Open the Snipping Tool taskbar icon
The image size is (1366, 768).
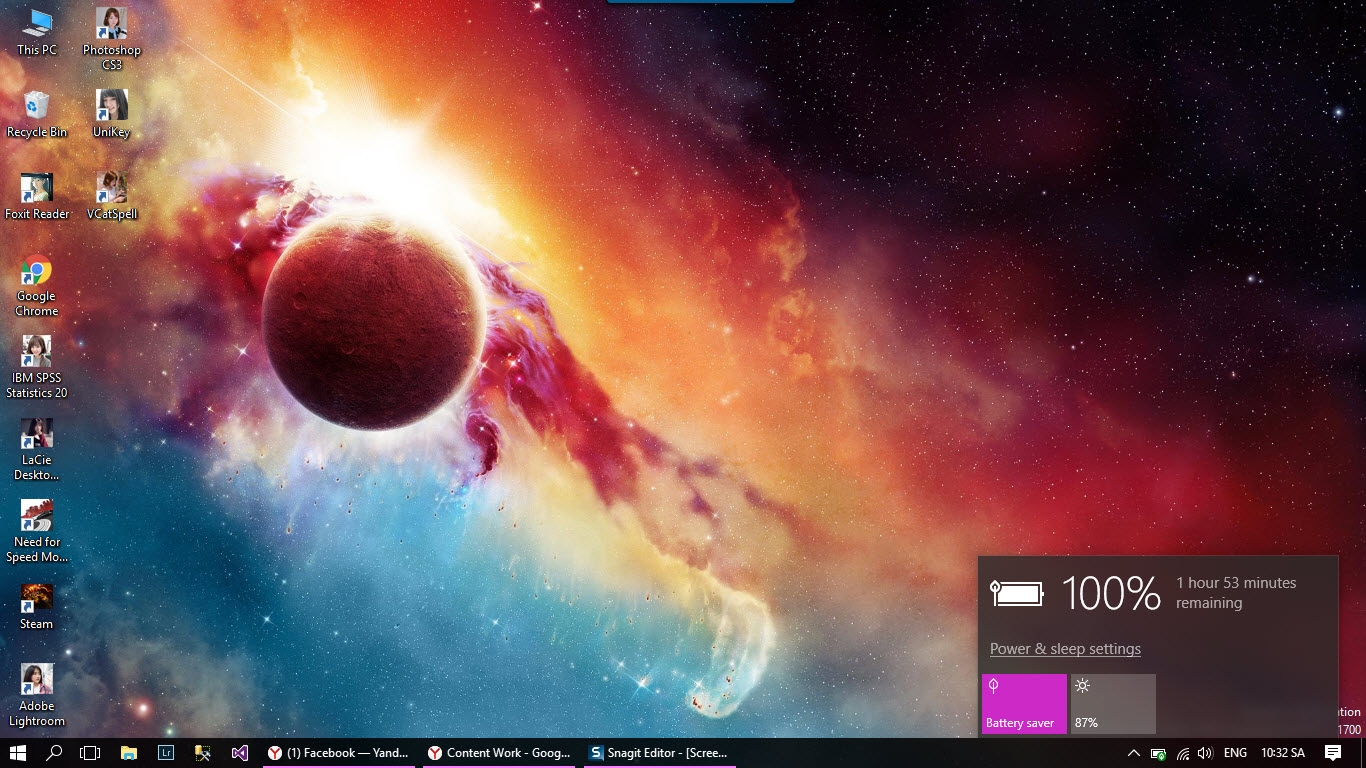tap(203, 753)
